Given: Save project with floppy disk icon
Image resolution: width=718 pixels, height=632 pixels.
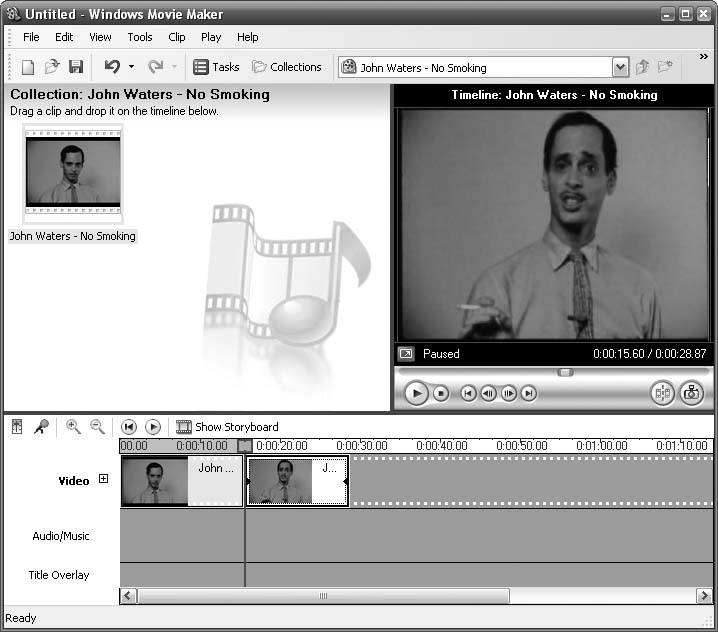Looking at the screenshot, I should [76, 67].
